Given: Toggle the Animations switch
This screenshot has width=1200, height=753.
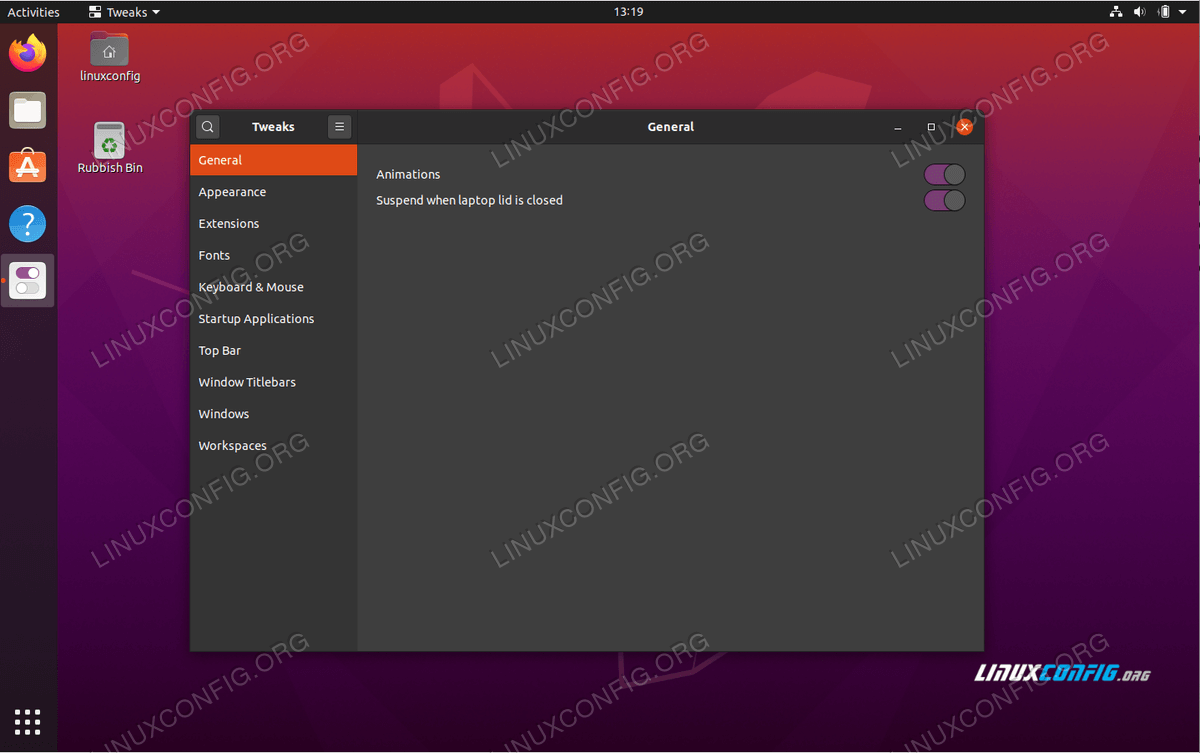Looking at the screenshot, I should 944,175.
